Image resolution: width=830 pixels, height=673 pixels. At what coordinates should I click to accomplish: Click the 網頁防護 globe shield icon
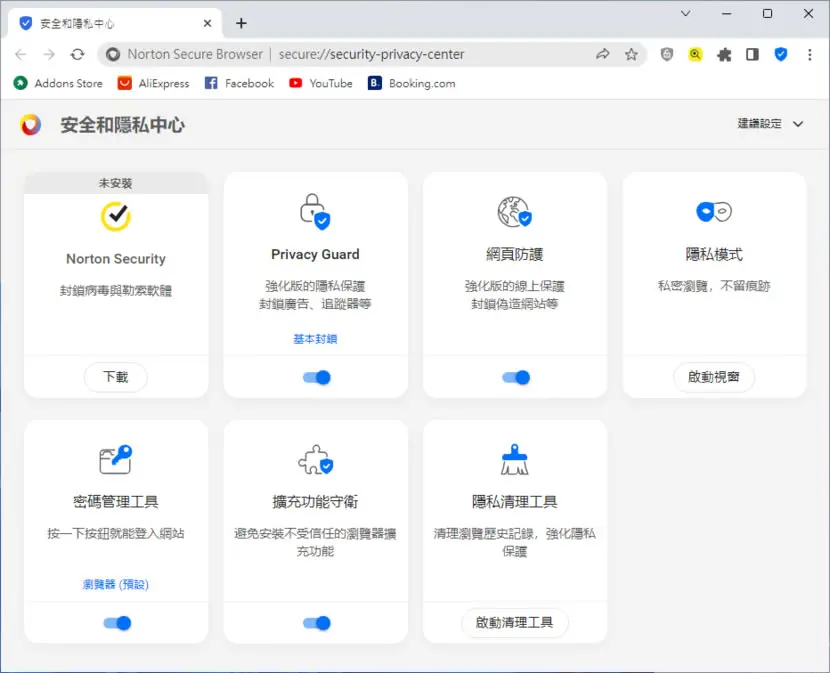click(x=515, y=212)
